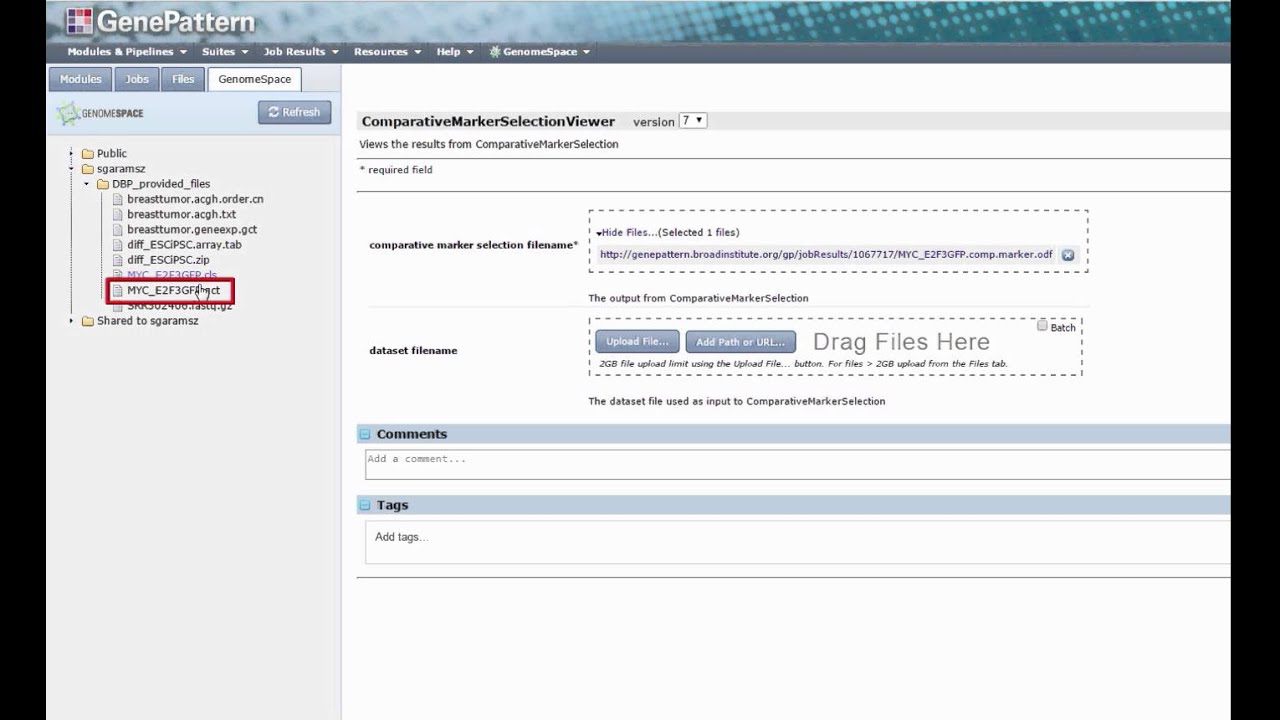1280x720 pixels.
Task: Click the GenomeSpace logo in sidebar
Action: (x=100, y=113)
